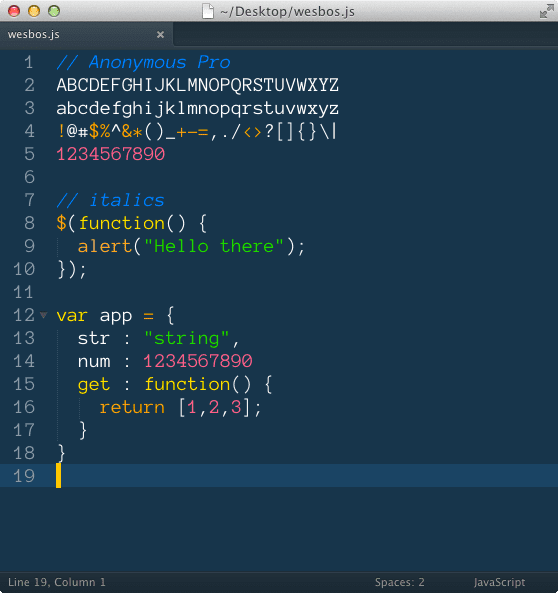558x593 pixels.
Task: Click the return keyword on line 16
Action: click(132, 407)
